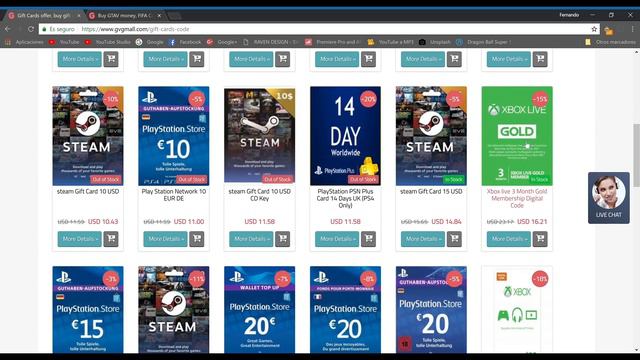Viewport: 640px width, 360px height.
Task: Add Xbox live 3 Month Gold to cart
Action: tap(540, 239)
